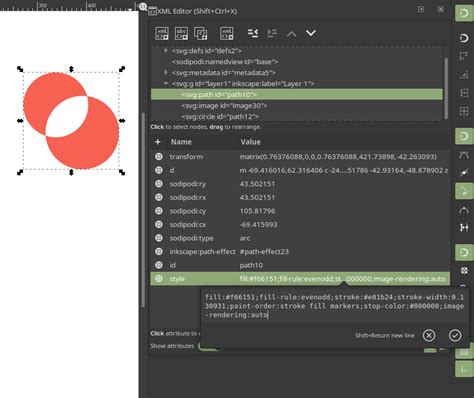
Task: Toggle bounding box snapping
Action: tap(464, 38)
